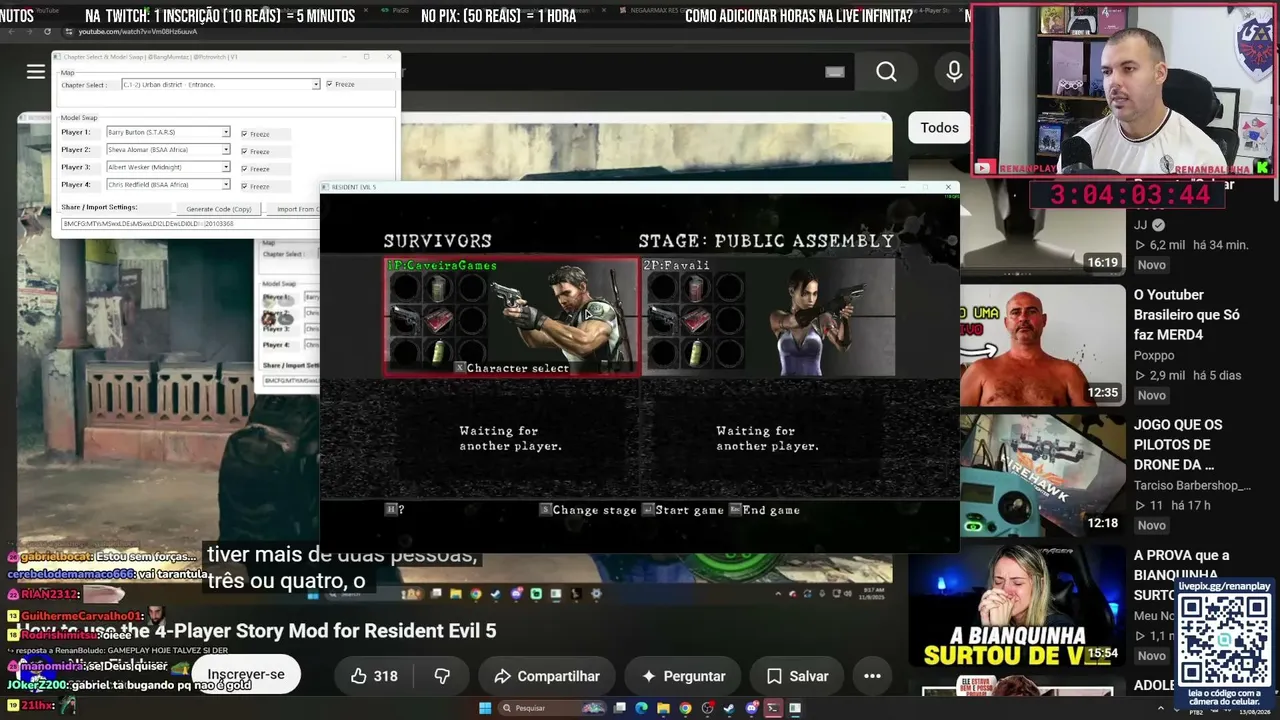Open 'JOGO QUE OS PILOTOS DE DRONE' title

(1178, 445)
